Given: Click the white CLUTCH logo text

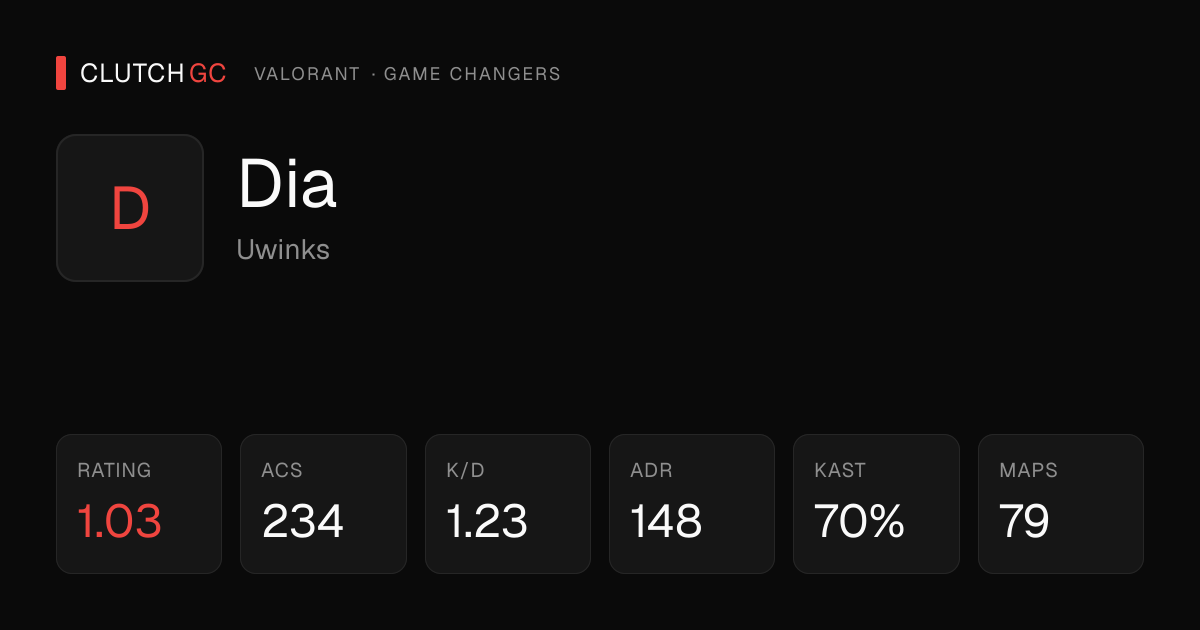Looking at the screenshot, I should (x=132, y=74).
